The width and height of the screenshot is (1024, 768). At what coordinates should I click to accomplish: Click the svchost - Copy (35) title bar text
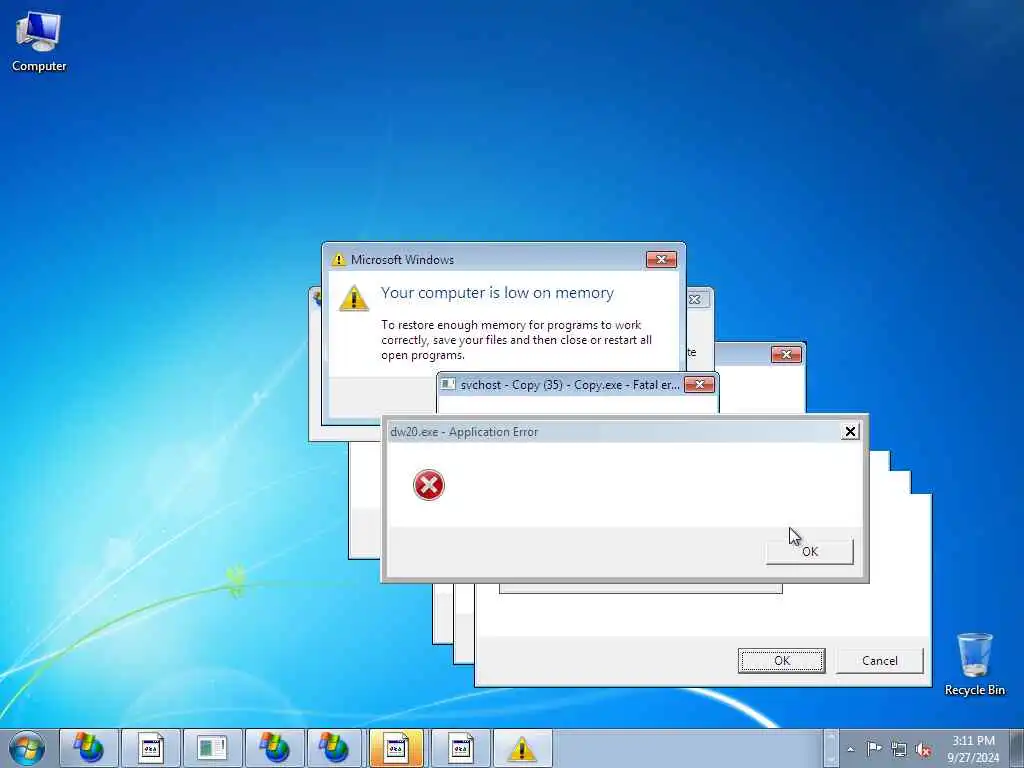coord(569,385)
